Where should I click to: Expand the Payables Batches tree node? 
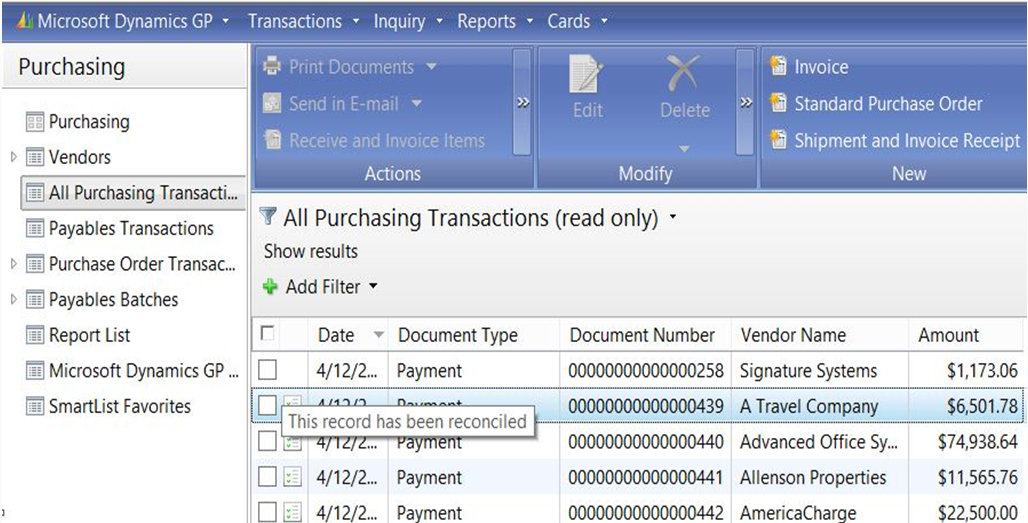point(14,300)
